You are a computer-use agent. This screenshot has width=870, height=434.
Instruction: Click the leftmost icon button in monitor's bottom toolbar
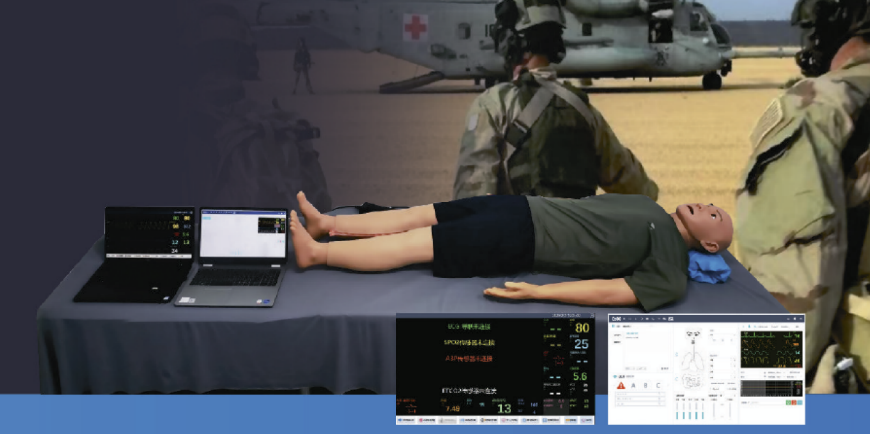(407, 420)
